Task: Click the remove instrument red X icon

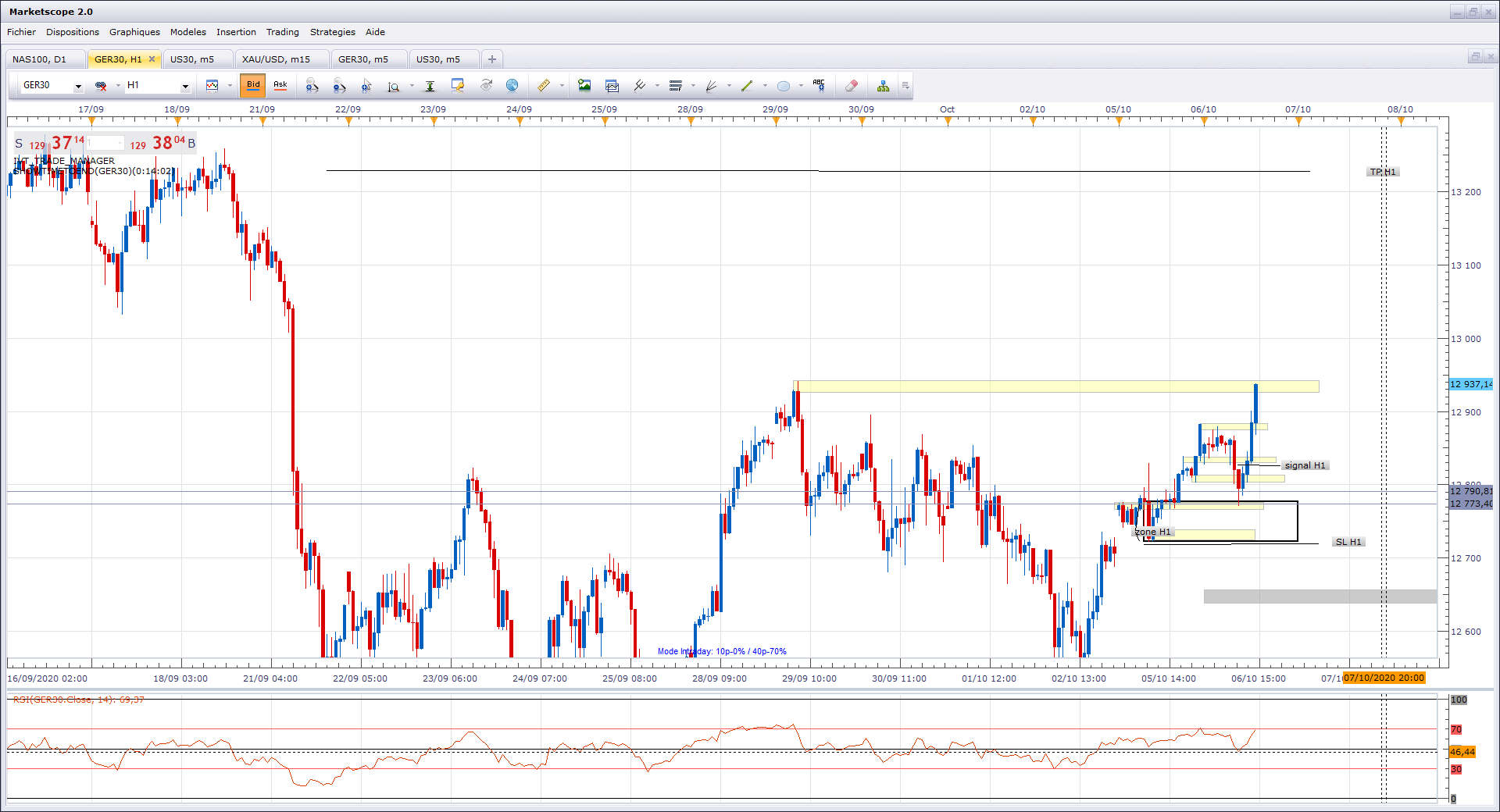Action: [x=101, y=86]
